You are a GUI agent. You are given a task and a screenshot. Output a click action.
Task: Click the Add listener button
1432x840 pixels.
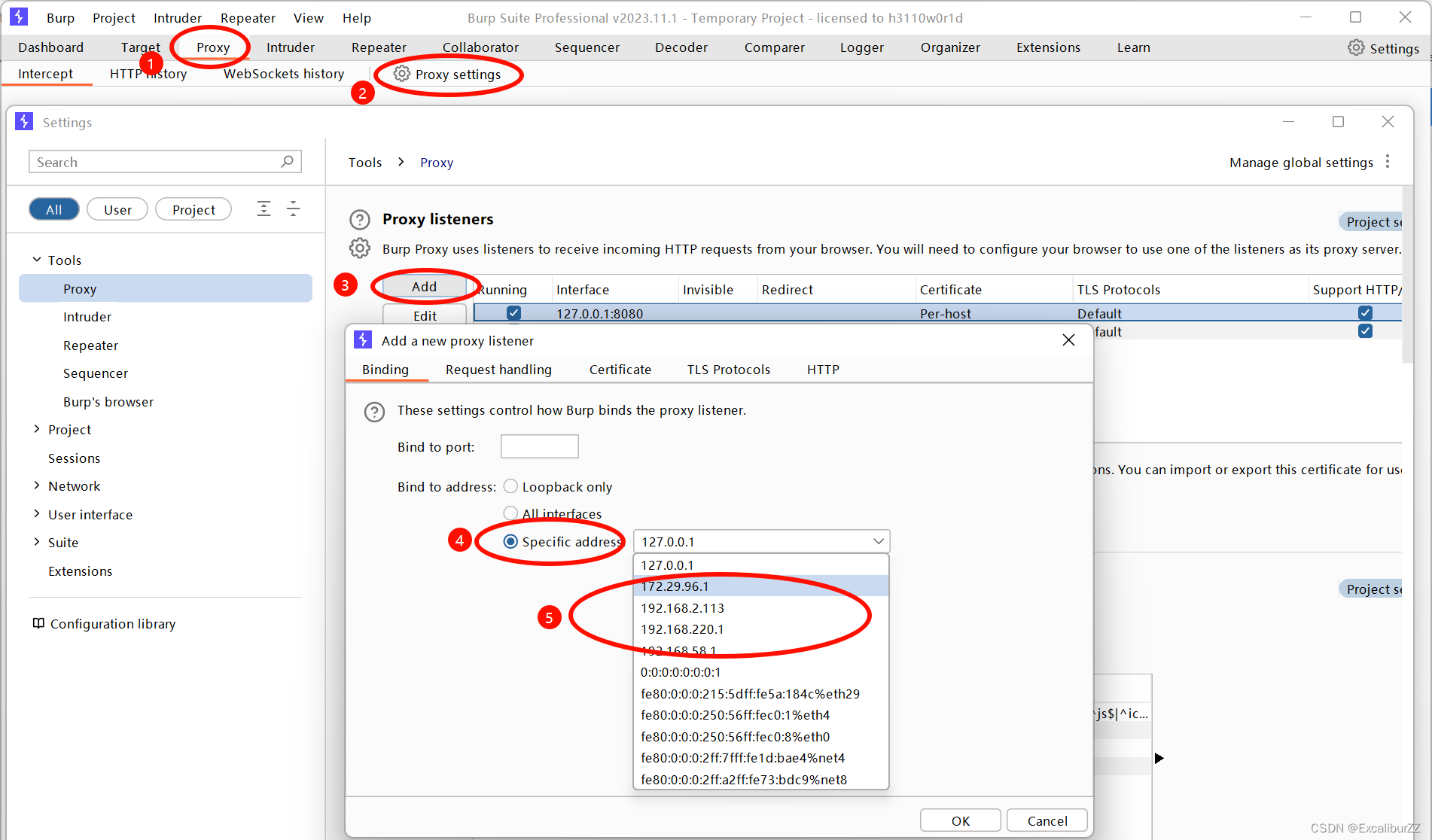pyautogui.click(x=424, y=287)
